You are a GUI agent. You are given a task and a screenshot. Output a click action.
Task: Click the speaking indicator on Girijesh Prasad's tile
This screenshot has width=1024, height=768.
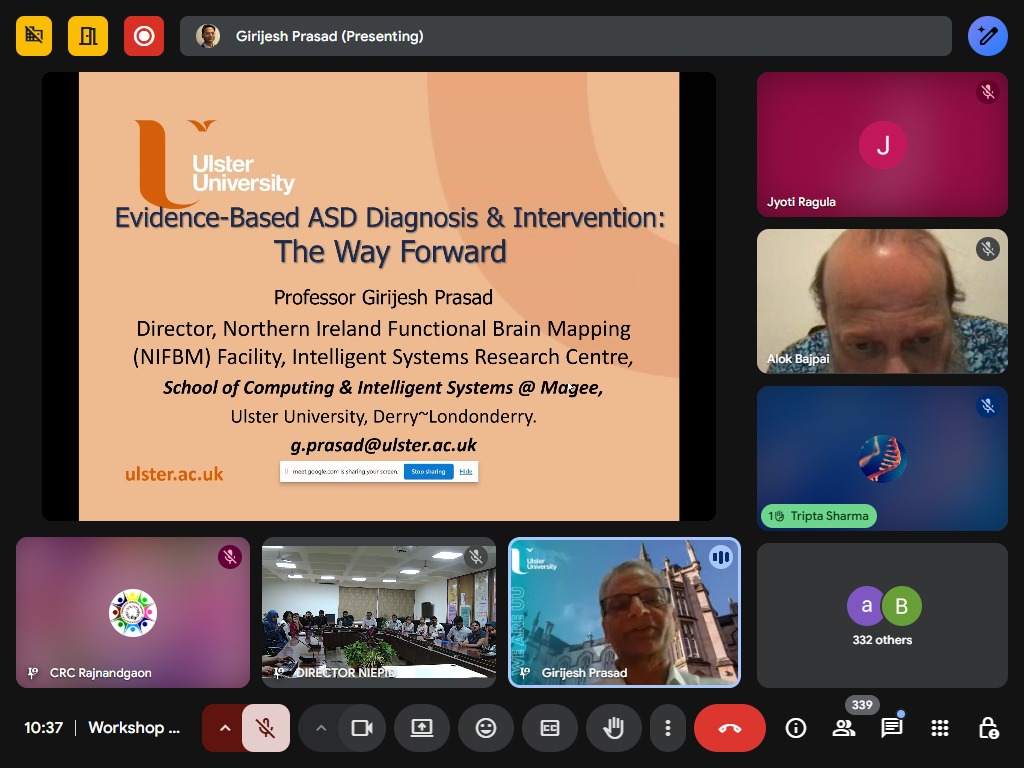pos(720,557)
